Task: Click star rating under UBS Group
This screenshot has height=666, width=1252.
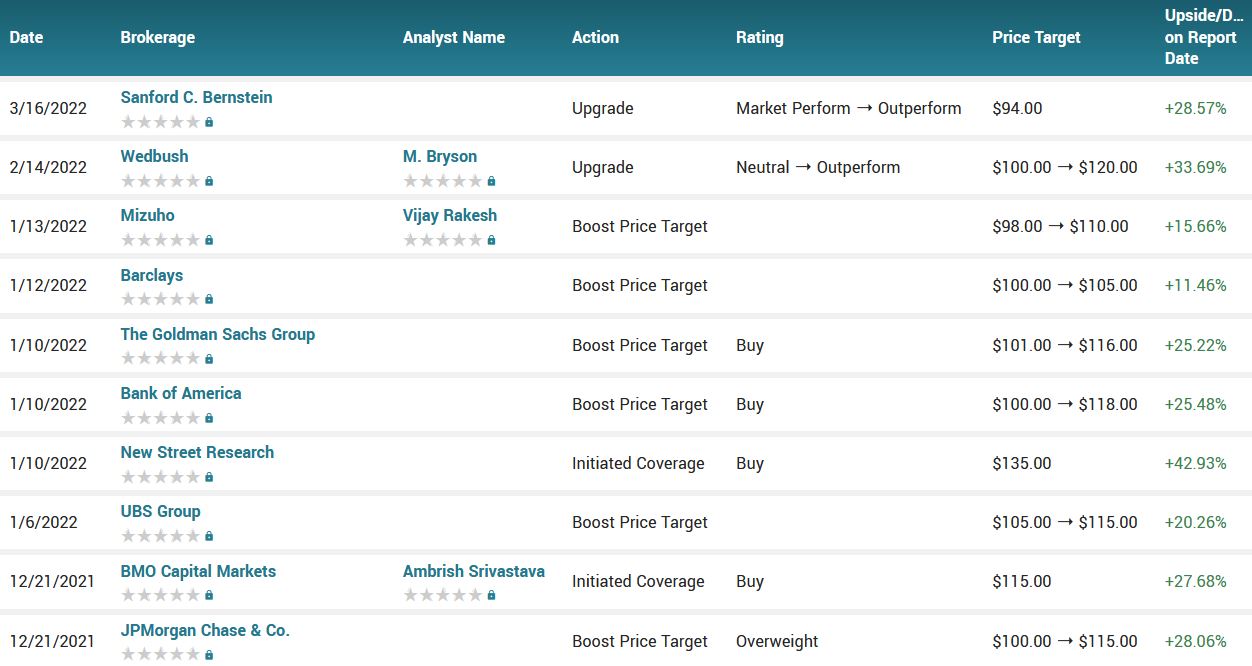Action: pyautogui.click(x=160, y=536)
